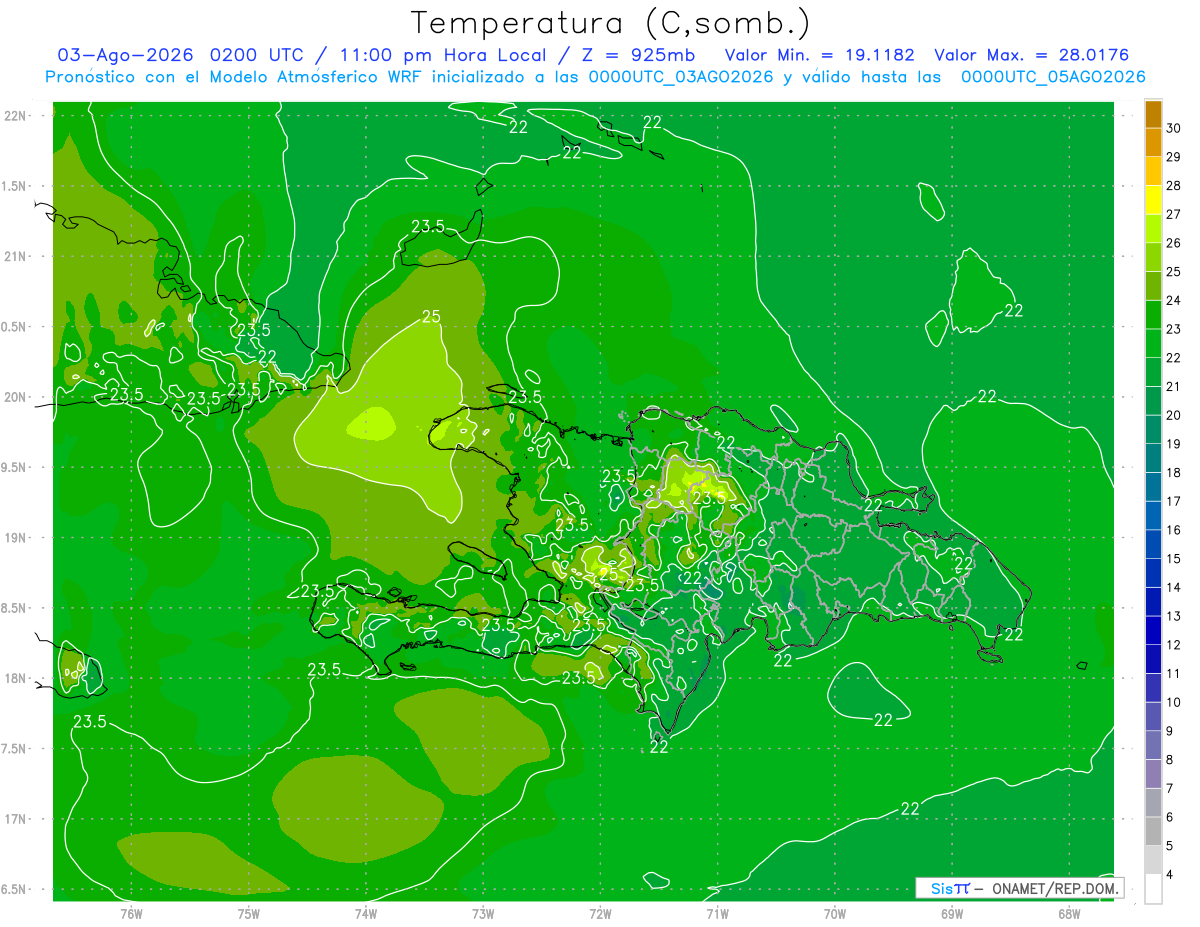
Task: Pick the green colorbar swatch between 22 and 23
Action: (1153, 343)
